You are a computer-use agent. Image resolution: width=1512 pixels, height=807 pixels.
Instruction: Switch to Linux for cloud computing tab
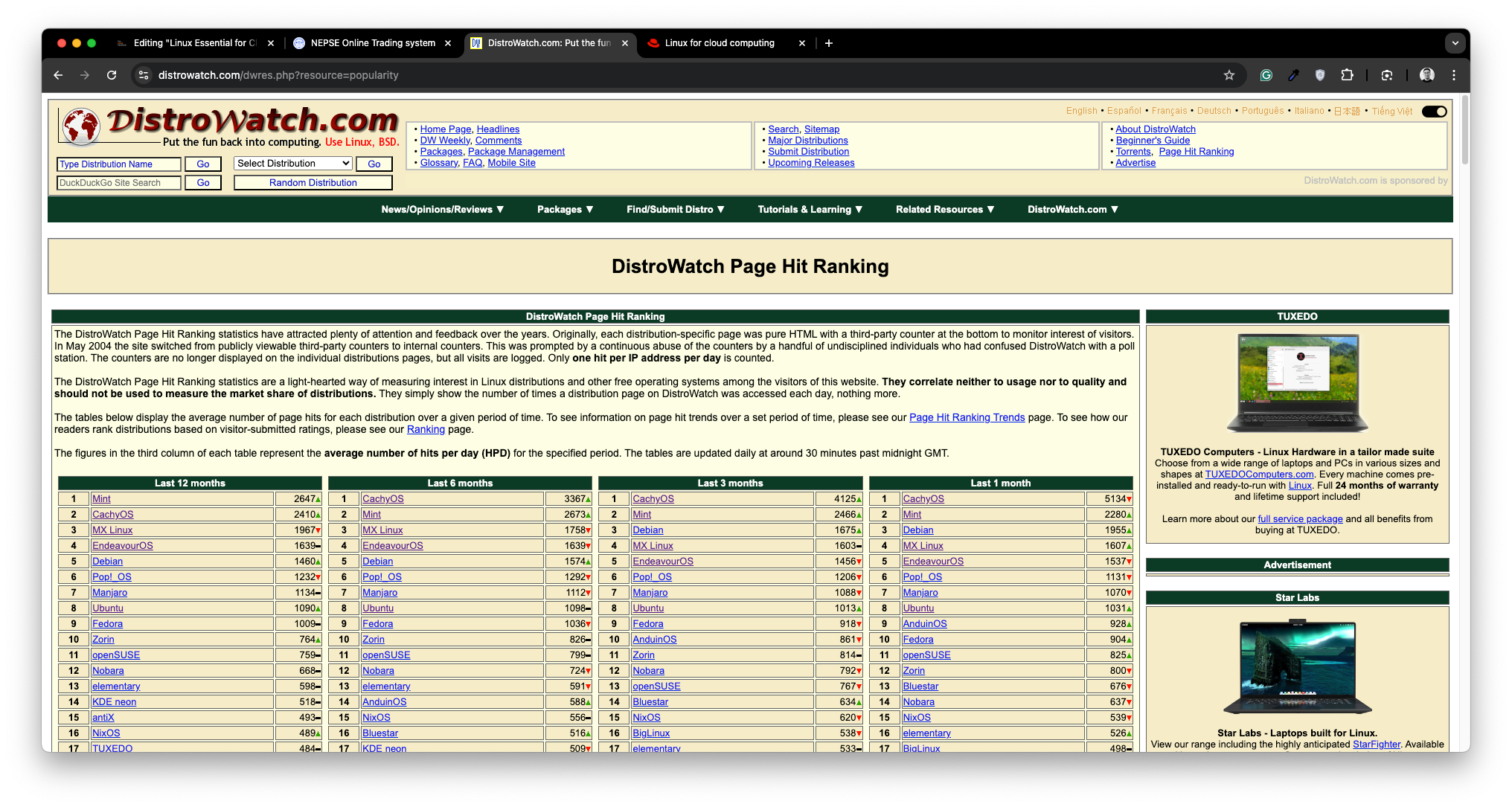tap(719, 43)
